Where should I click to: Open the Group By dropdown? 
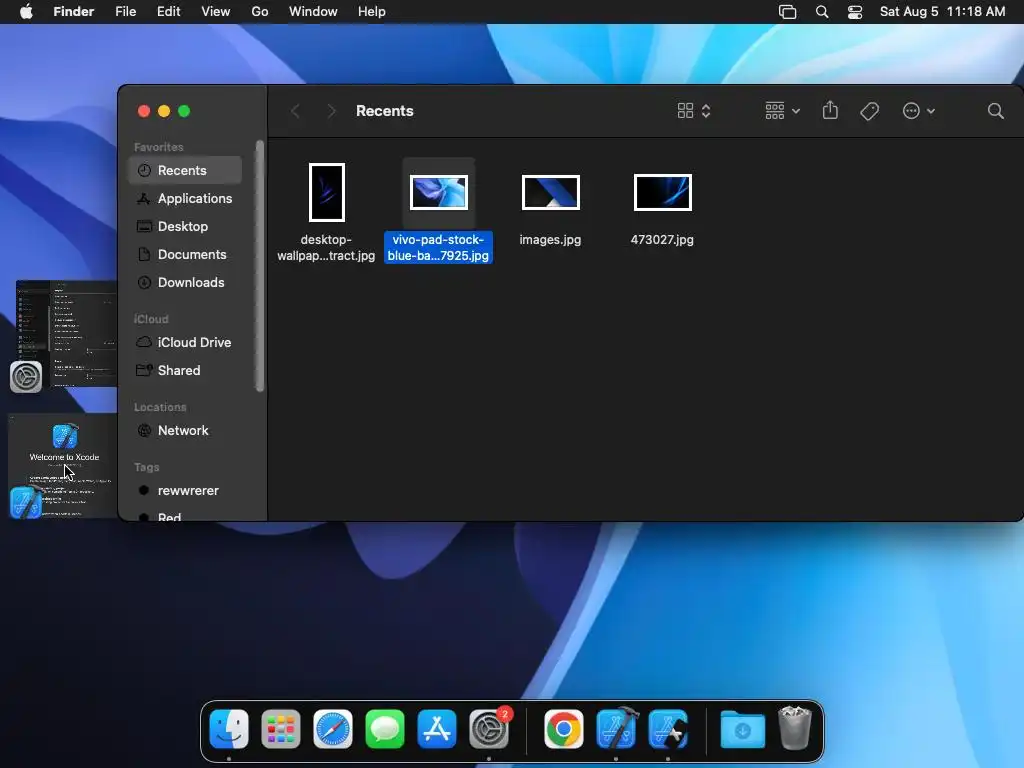coord(782,111)
